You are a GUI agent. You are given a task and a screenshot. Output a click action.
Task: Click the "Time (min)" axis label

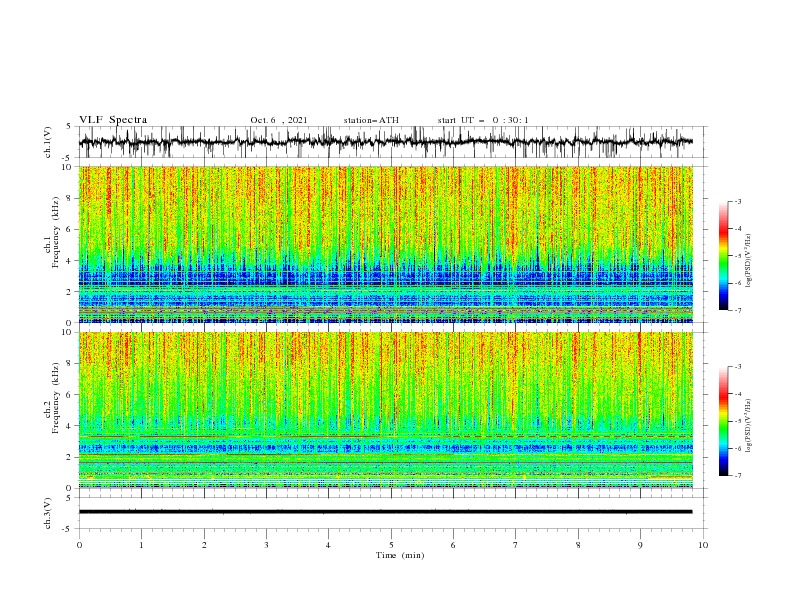(400, 555)
